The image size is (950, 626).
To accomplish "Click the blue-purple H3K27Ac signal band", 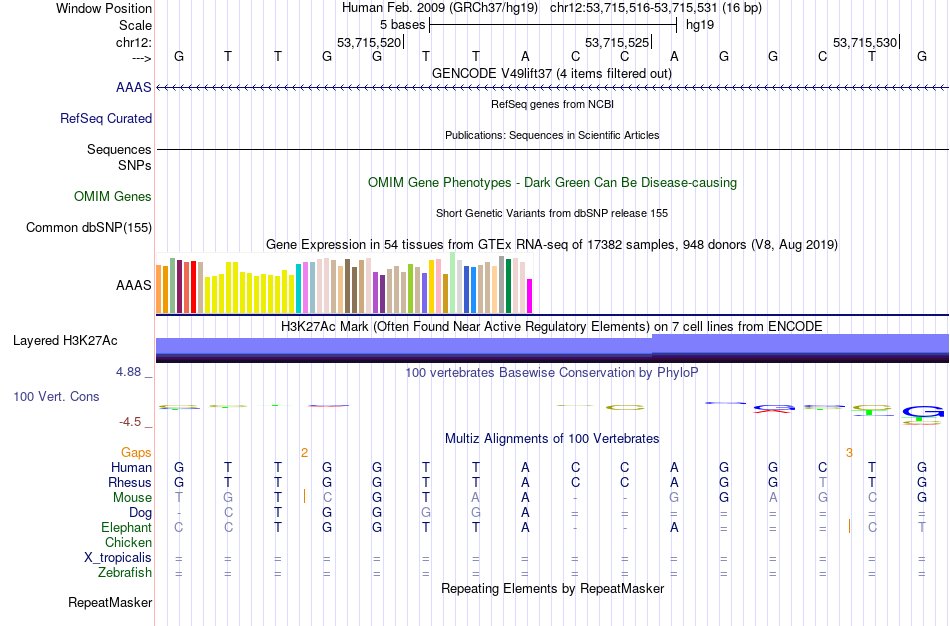I will (552, 348).
